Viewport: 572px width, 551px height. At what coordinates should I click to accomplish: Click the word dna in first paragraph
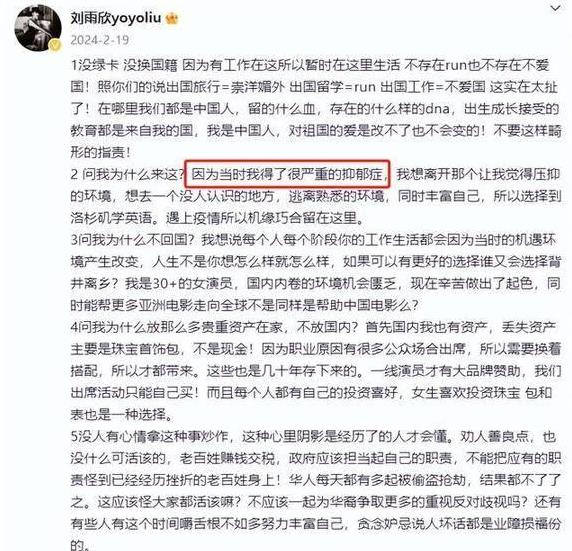(438, 109)
